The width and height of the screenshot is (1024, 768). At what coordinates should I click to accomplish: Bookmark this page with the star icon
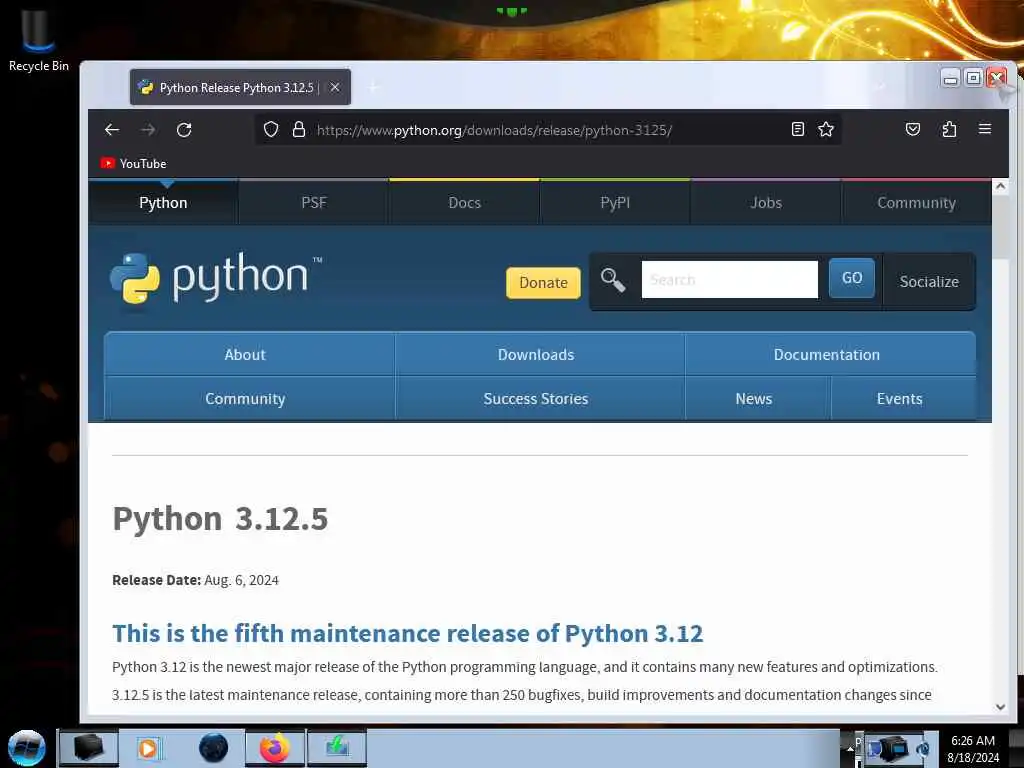coord(826,129)
